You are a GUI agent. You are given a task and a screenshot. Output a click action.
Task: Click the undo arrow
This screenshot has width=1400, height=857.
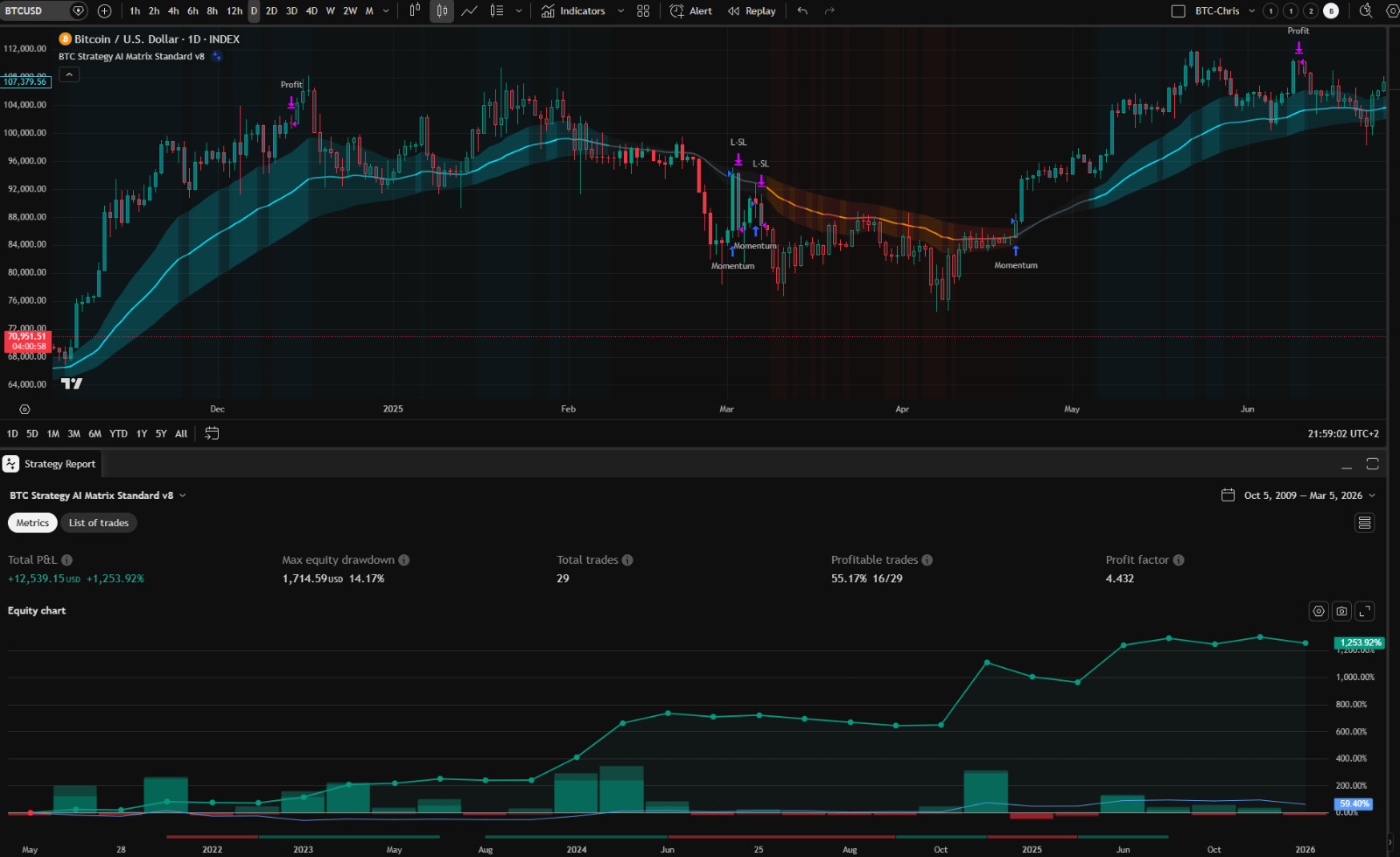[x=802, y=11]
